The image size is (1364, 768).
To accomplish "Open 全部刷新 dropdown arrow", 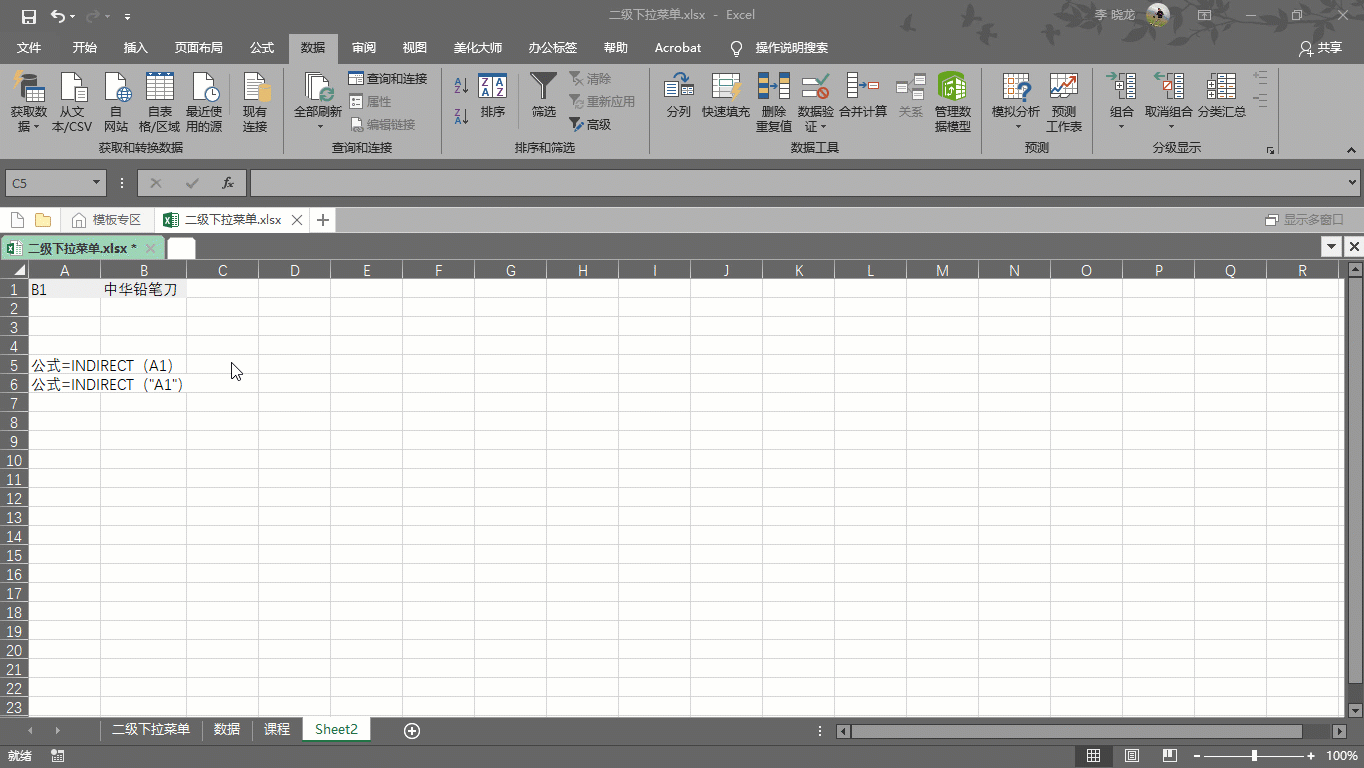I will (321, 127).
